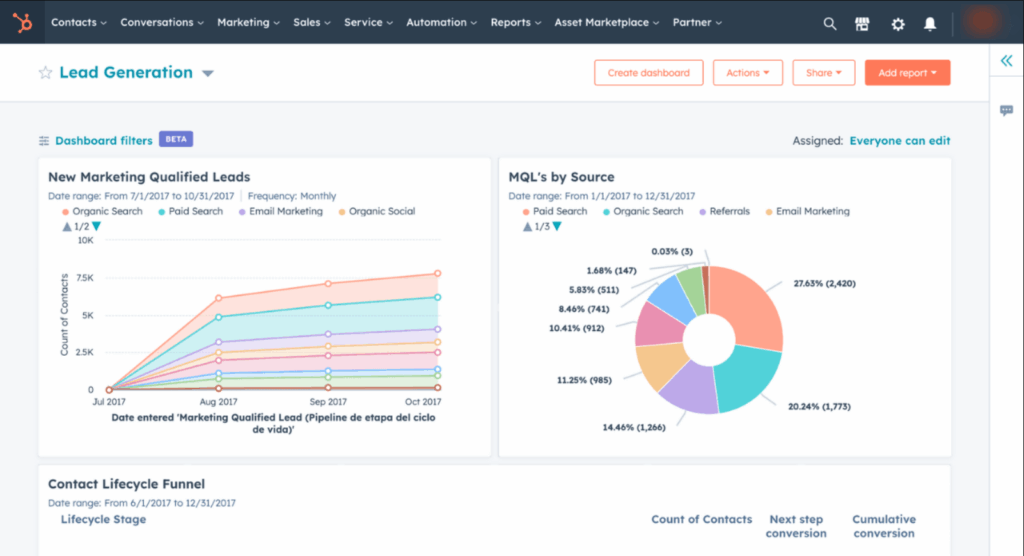
Task: Open the Reports menu in navigation bar
Action: [516, 22]
